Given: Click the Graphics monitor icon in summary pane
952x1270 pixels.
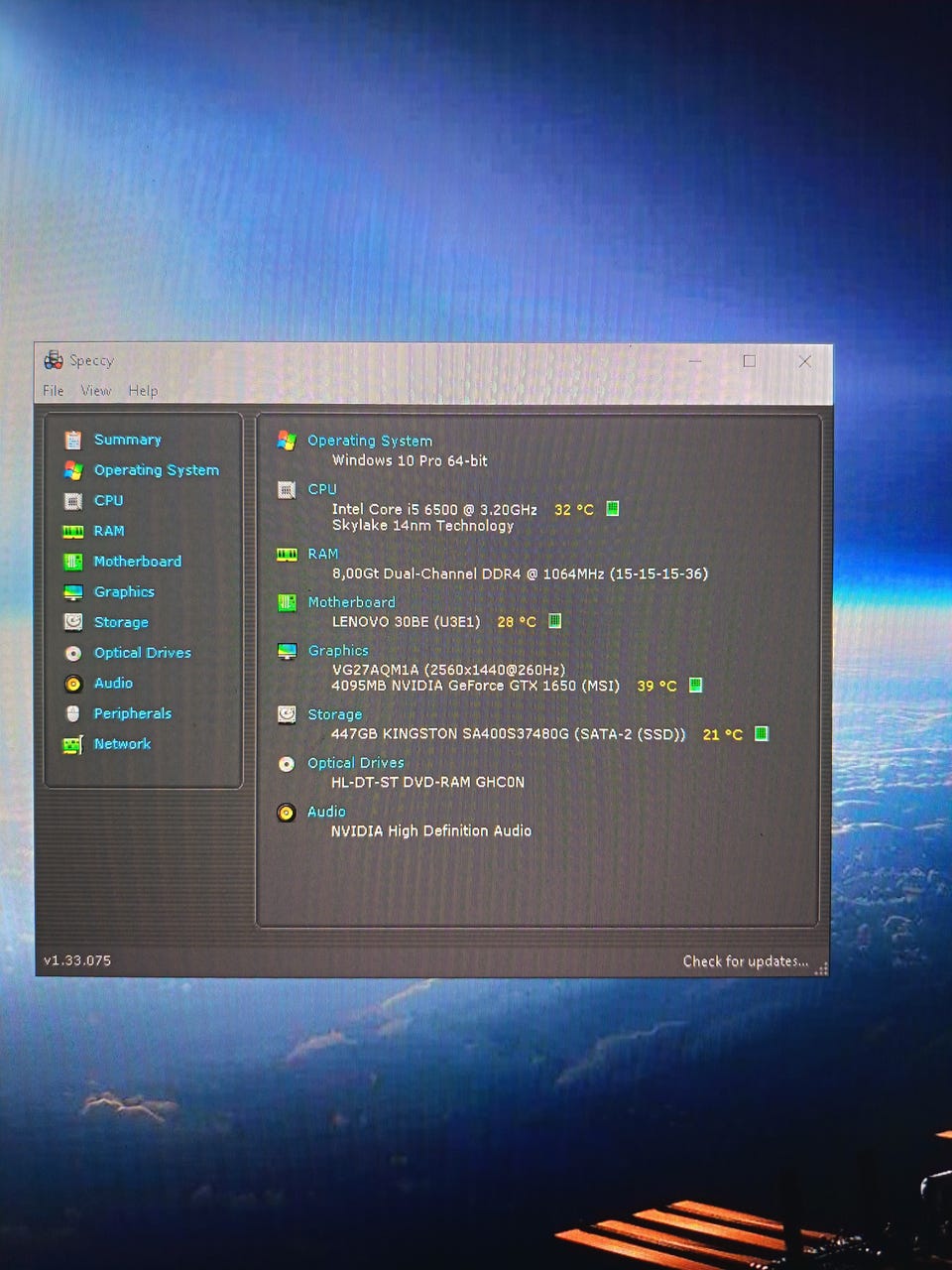Looking at the screenshot, I should 287,651.
